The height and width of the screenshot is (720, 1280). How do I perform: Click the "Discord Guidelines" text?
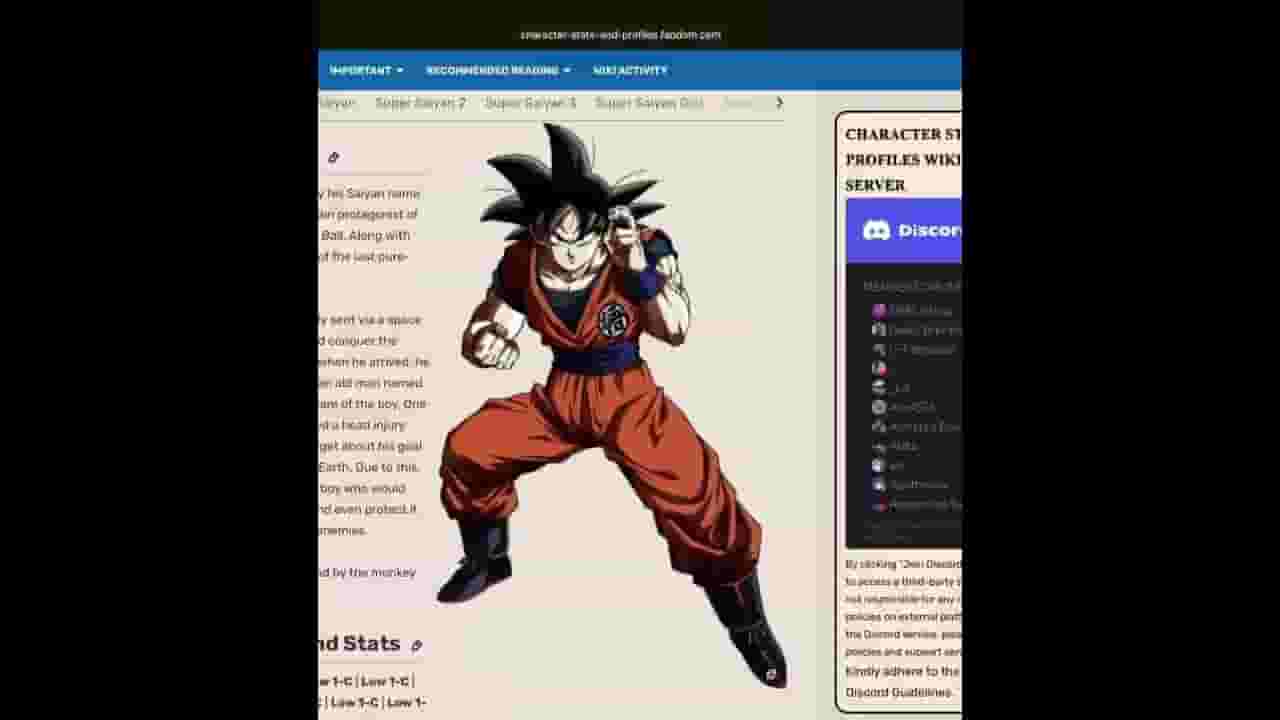click(898, 692)
